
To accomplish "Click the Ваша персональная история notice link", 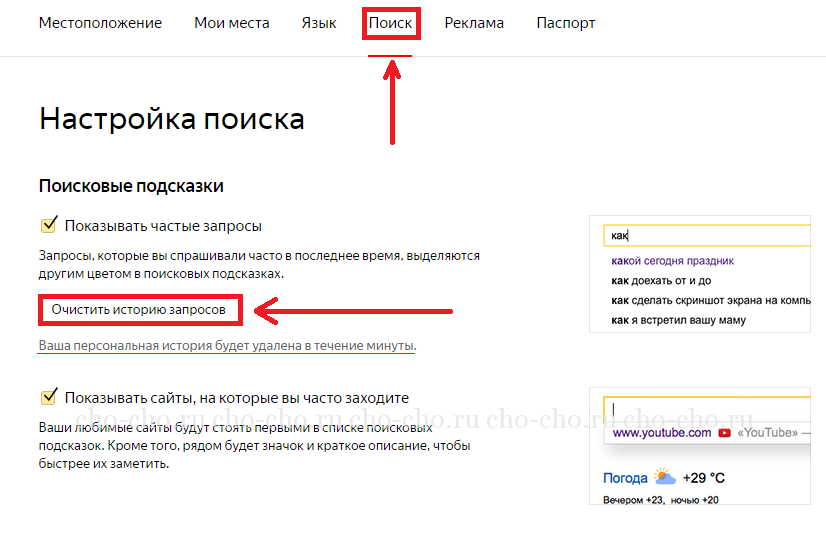I will (226, 346).
